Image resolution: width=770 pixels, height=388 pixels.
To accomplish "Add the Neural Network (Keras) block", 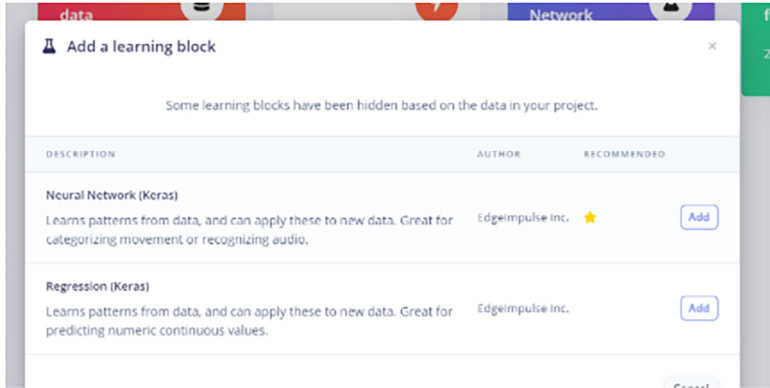I will (699, 217).
